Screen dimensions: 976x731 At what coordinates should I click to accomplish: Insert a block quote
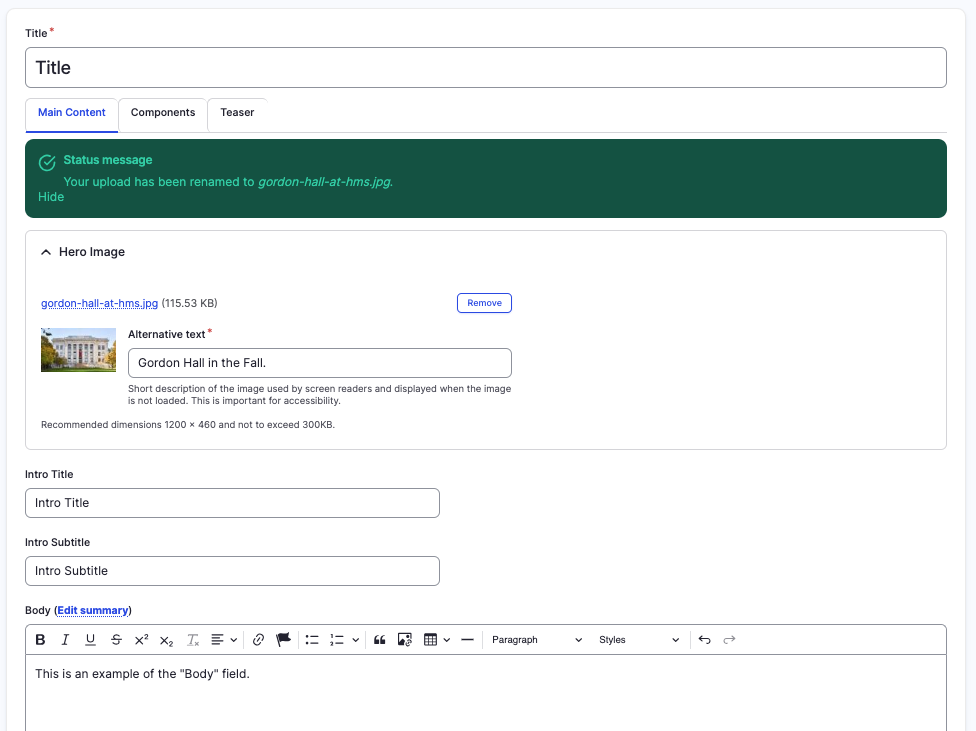pyautogui.click(x=380, y=640)
